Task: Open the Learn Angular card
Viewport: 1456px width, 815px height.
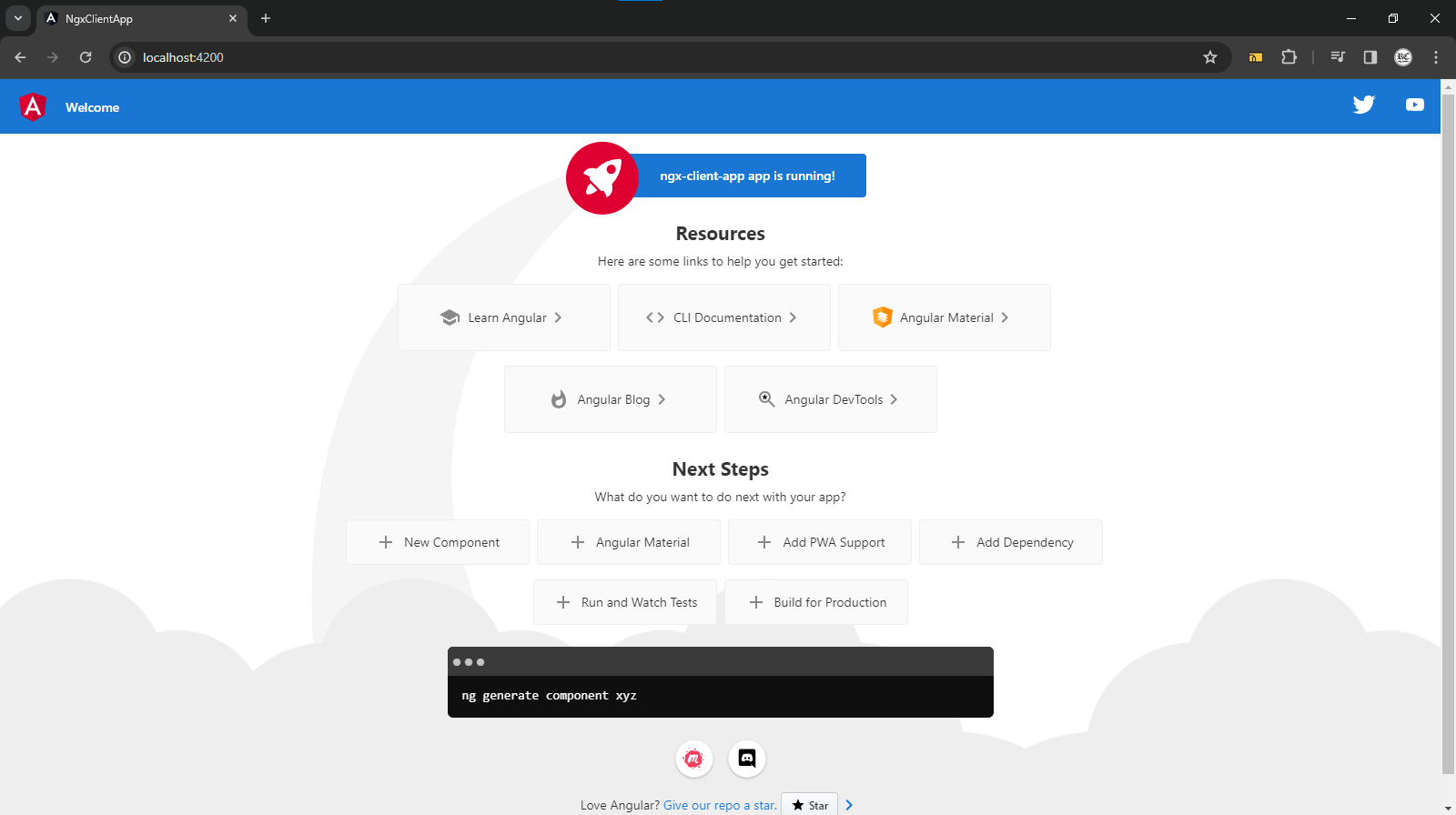Action: pos(503,317)
